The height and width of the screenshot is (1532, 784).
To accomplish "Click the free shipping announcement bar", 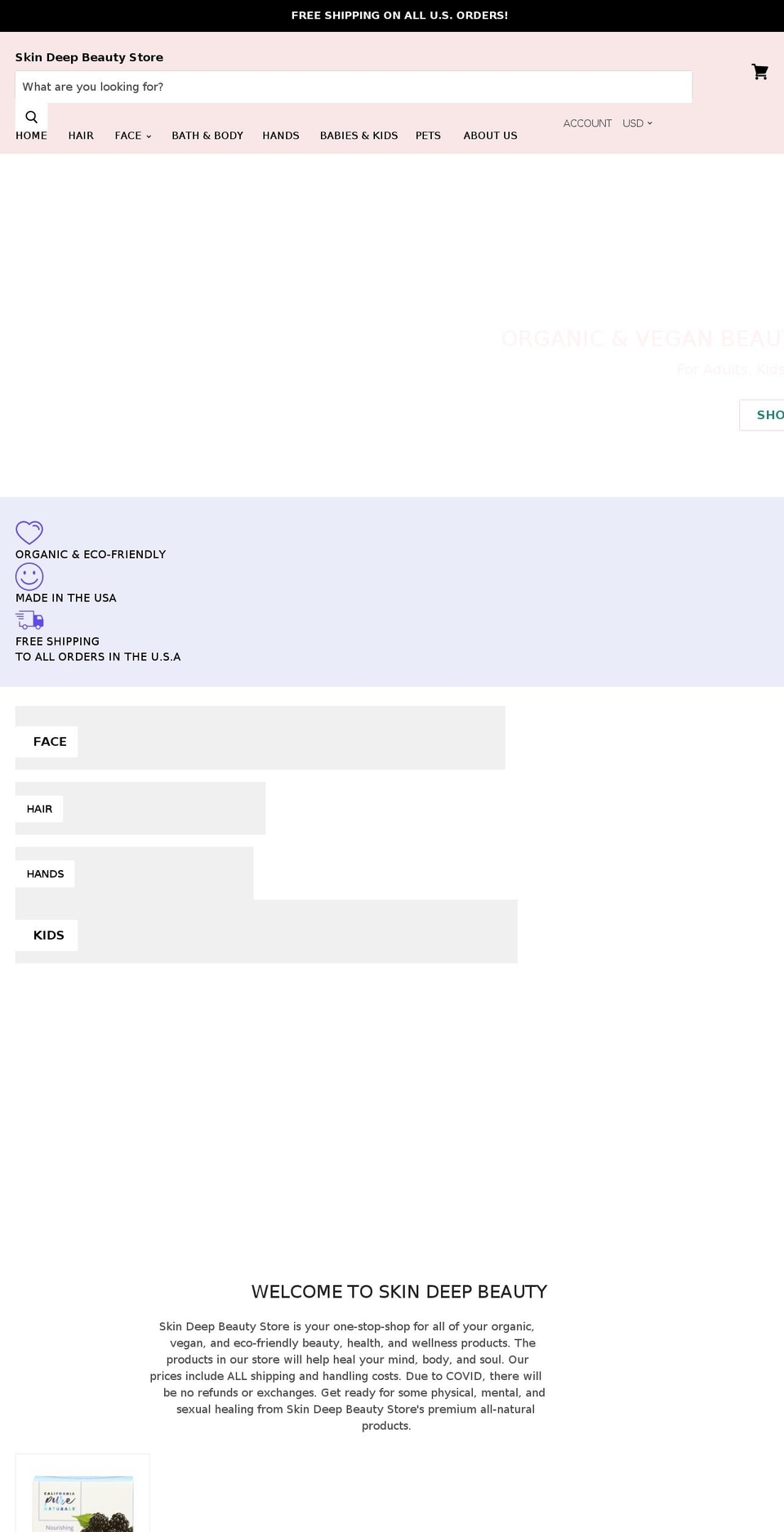I will pyautogui.click(x=392, y=16).
